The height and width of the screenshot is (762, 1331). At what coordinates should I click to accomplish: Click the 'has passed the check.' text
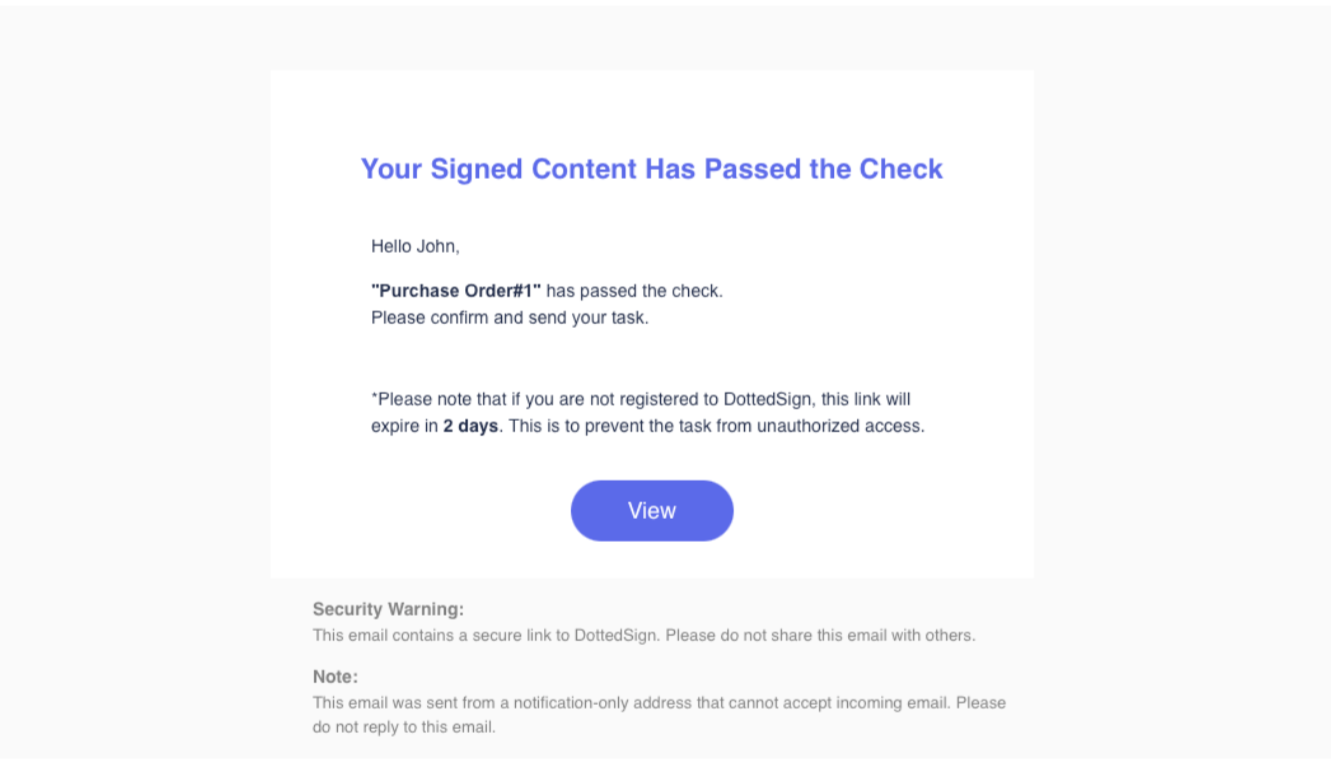click(x=634, y=291)
